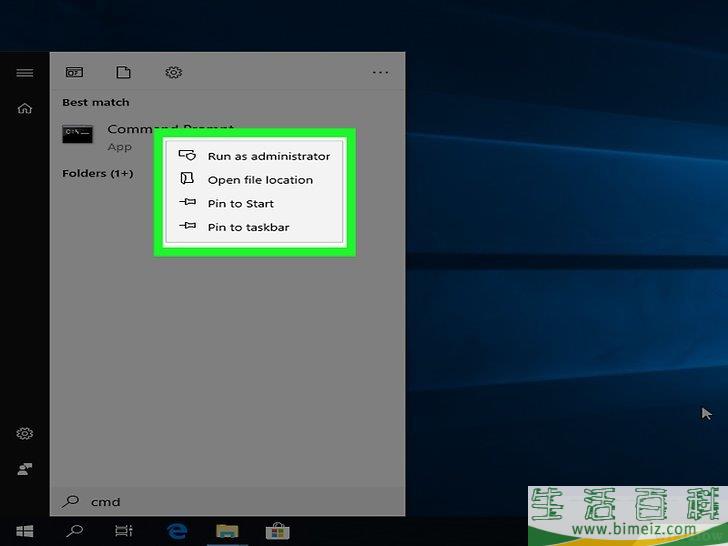Select Pin to taskbar option
728x546 pixels.
tap(247, 228)
